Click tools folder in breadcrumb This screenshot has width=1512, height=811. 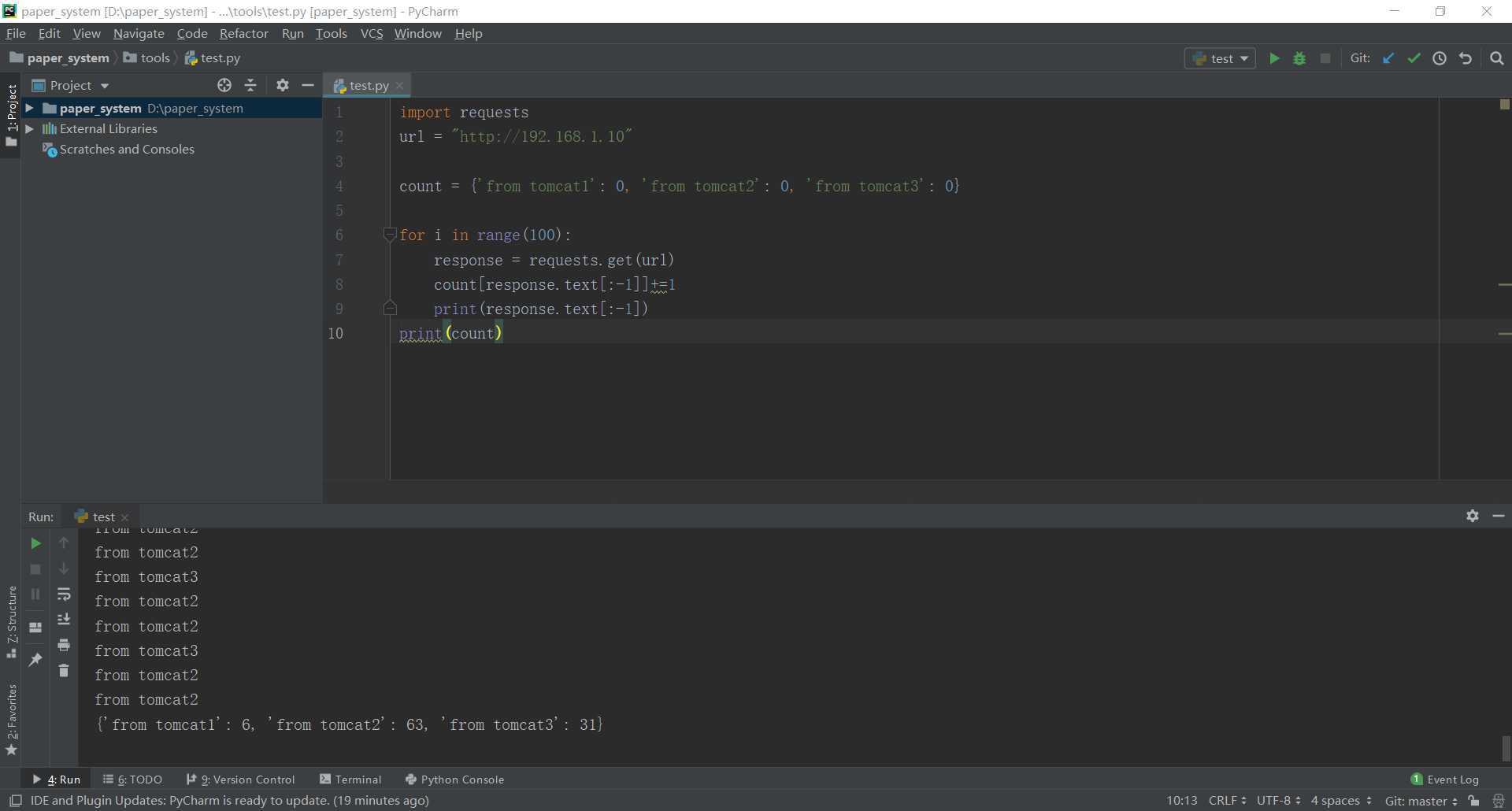click(146, 57)
